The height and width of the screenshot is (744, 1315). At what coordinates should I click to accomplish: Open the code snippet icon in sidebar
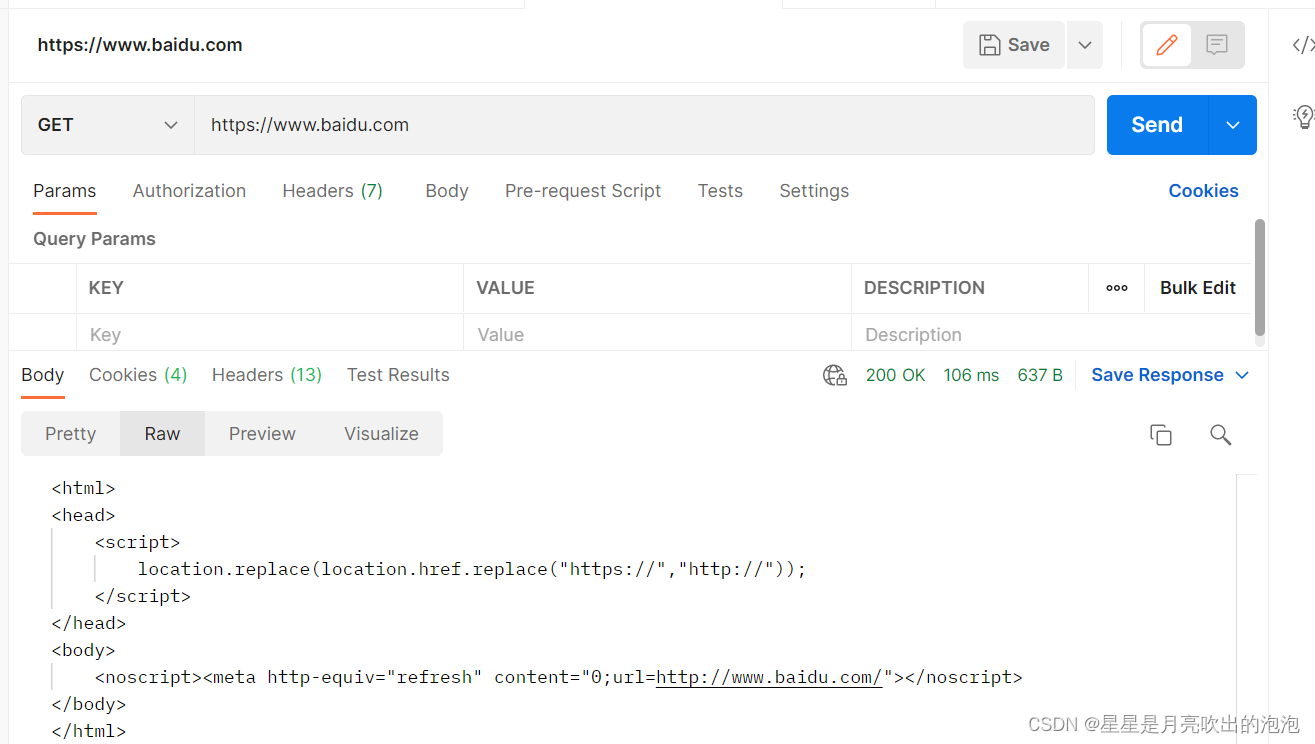pos(1302,45)
